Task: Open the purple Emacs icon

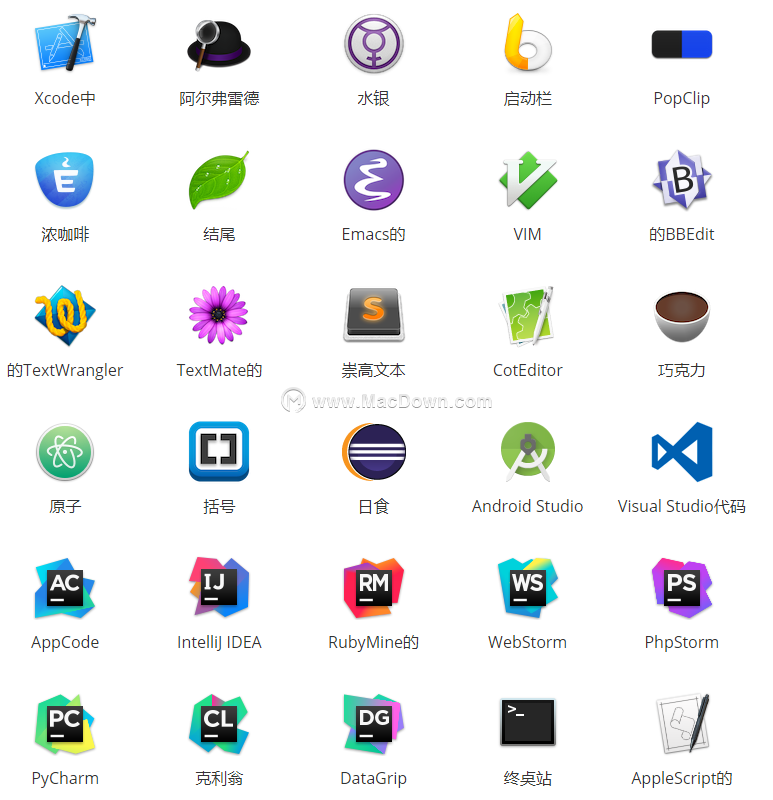Action: [373, 180]
